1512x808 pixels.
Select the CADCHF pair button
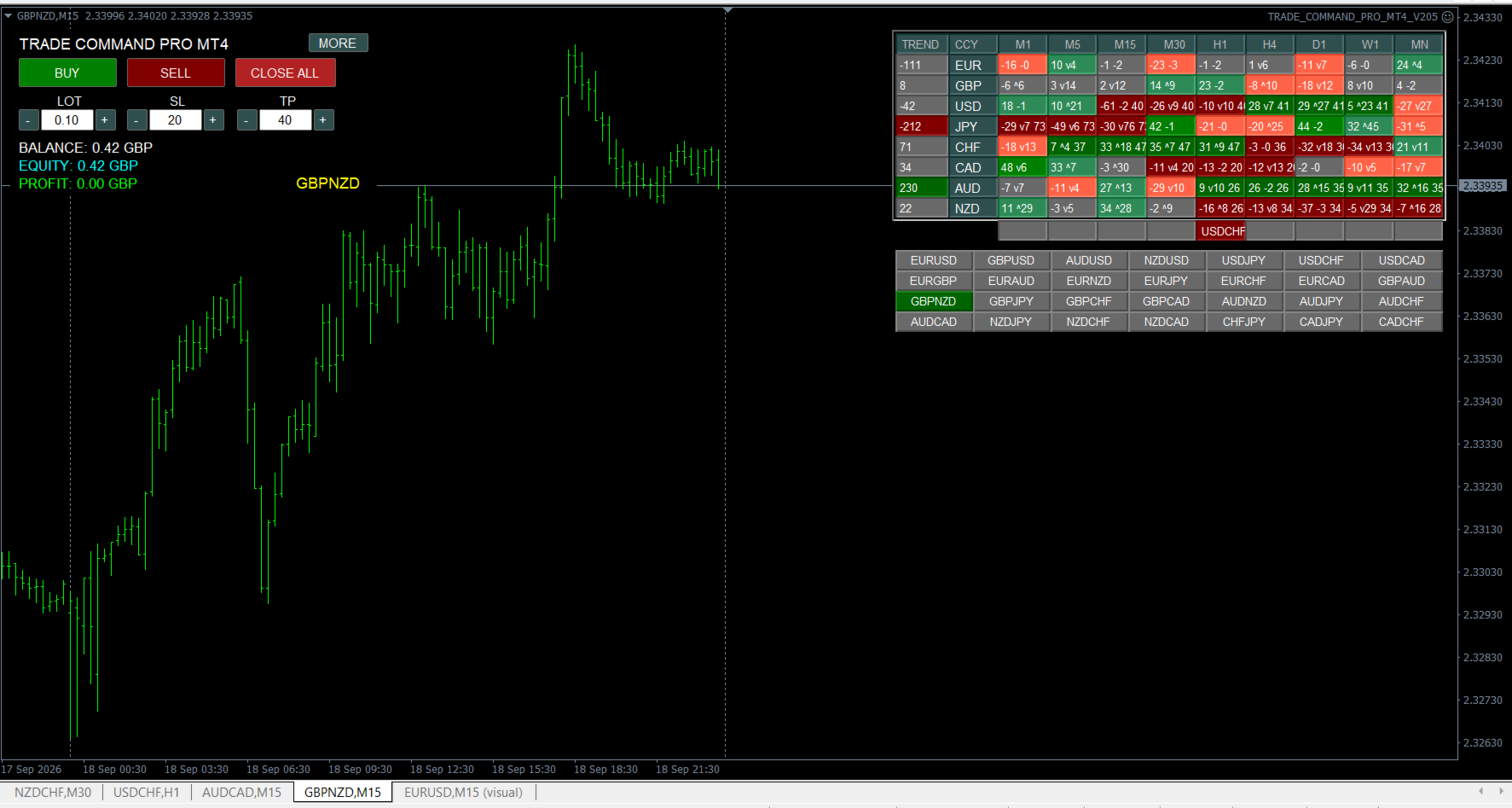[x=1401, y=322]
